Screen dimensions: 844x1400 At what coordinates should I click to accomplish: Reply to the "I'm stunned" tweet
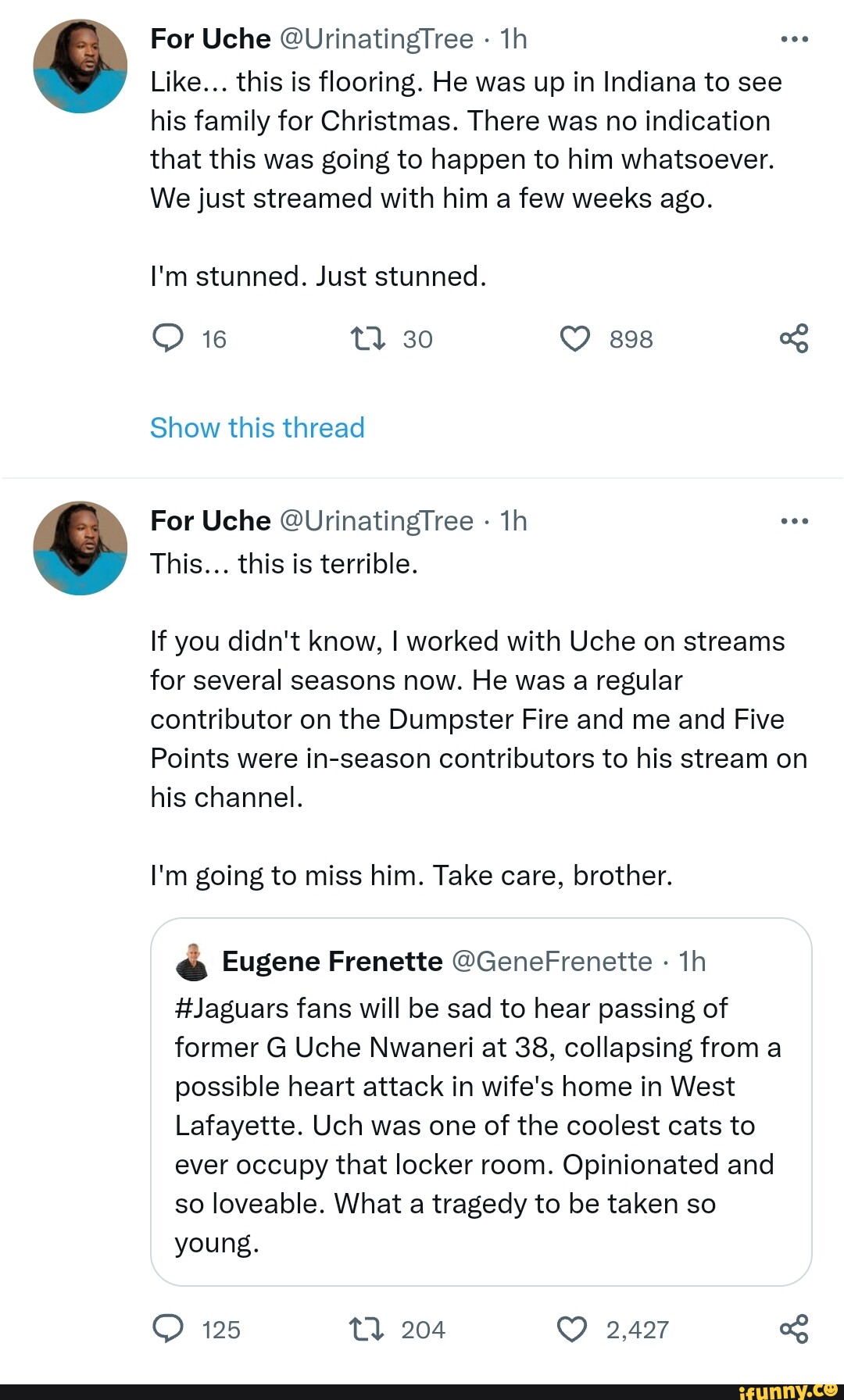pyautogui.click(x=167, y=339)
